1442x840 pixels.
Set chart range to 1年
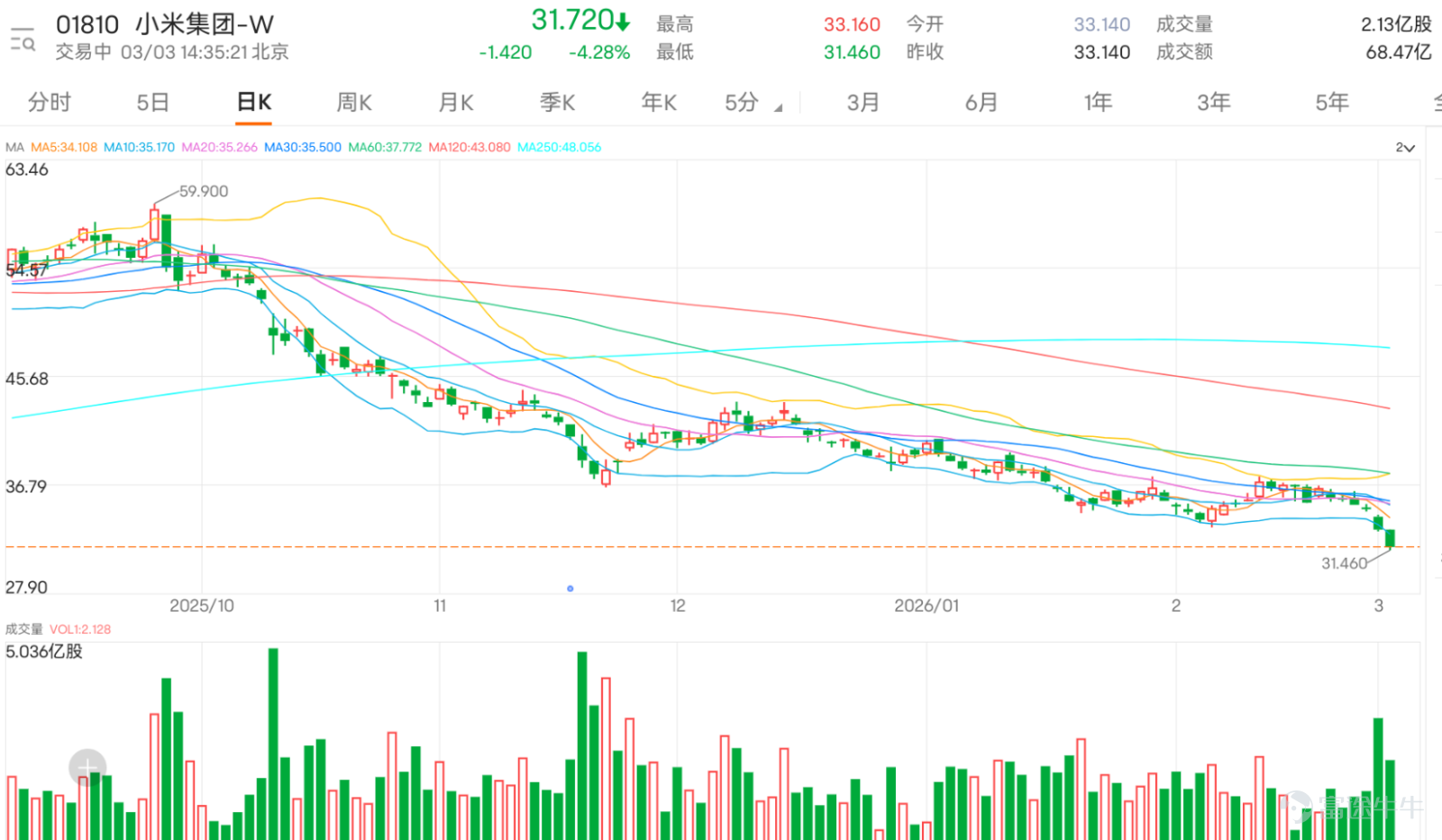pos(1098,103)
